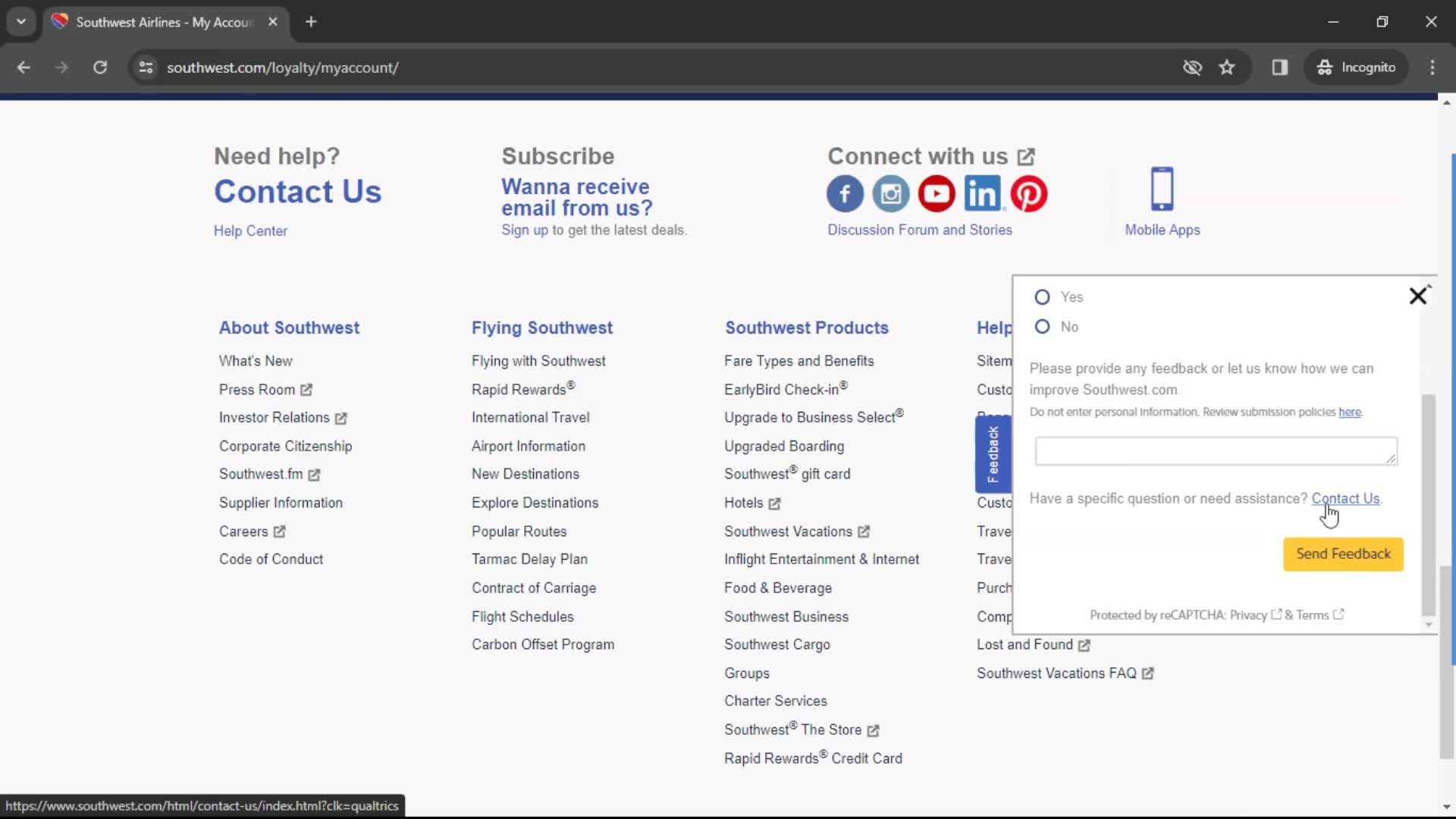Click the browser back arrow
The image size is (1456, 819).
pos(24,67)
